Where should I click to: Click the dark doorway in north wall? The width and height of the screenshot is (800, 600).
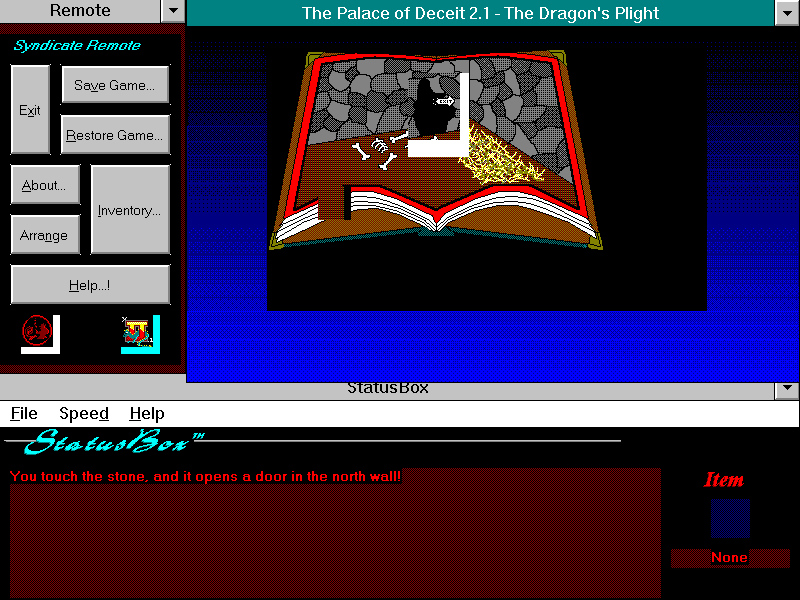[434, 108]
